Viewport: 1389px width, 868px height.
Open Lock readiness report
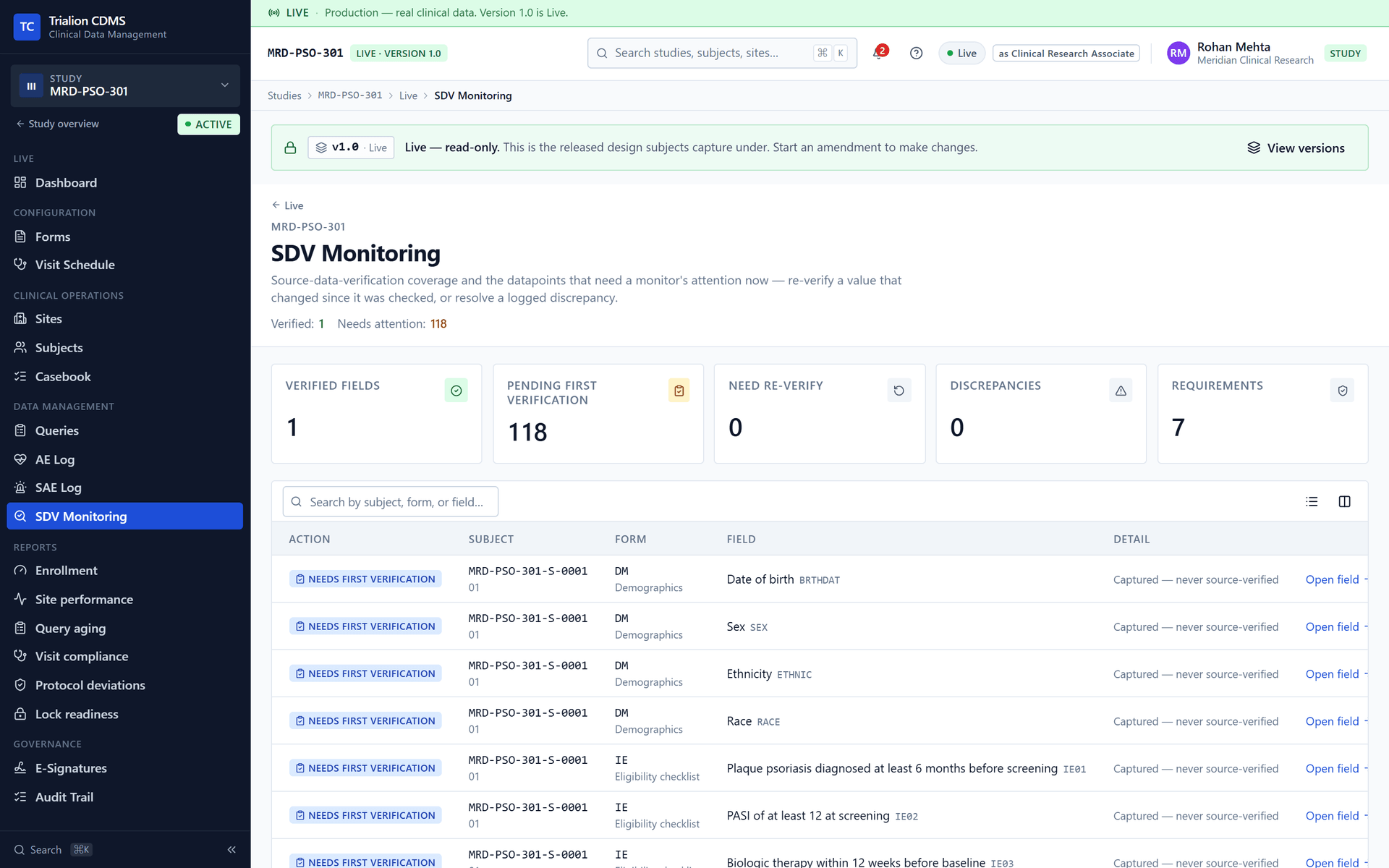[125, 714]
